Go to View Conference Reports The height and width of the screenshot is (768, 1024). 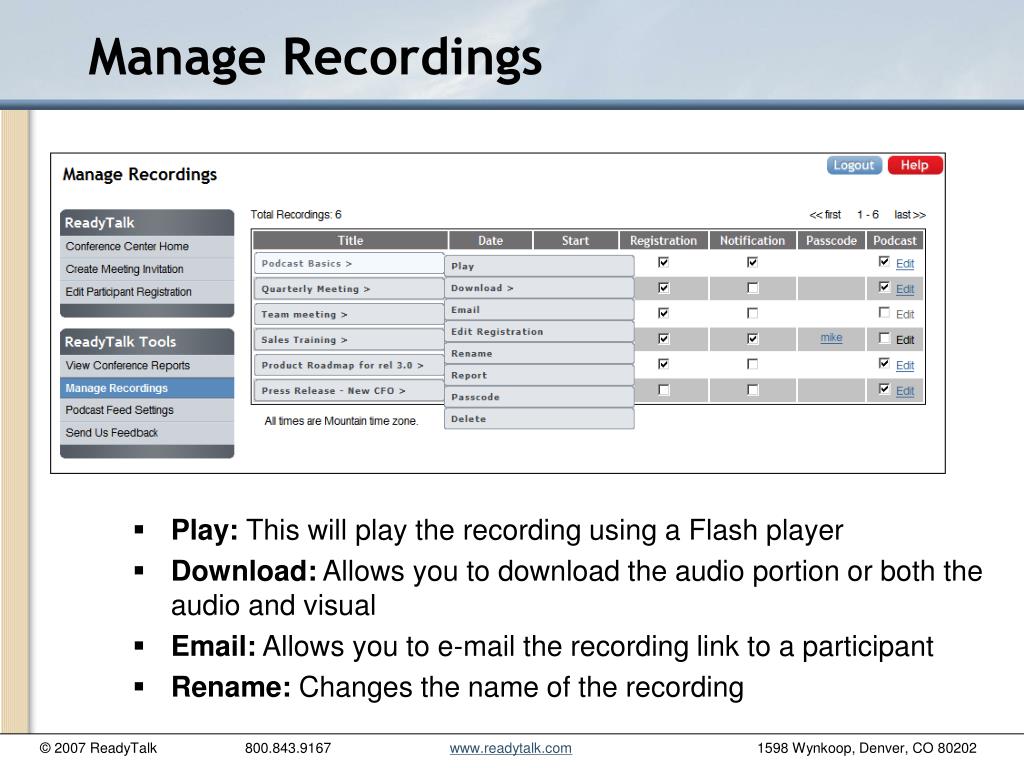(x=127, y=366)
